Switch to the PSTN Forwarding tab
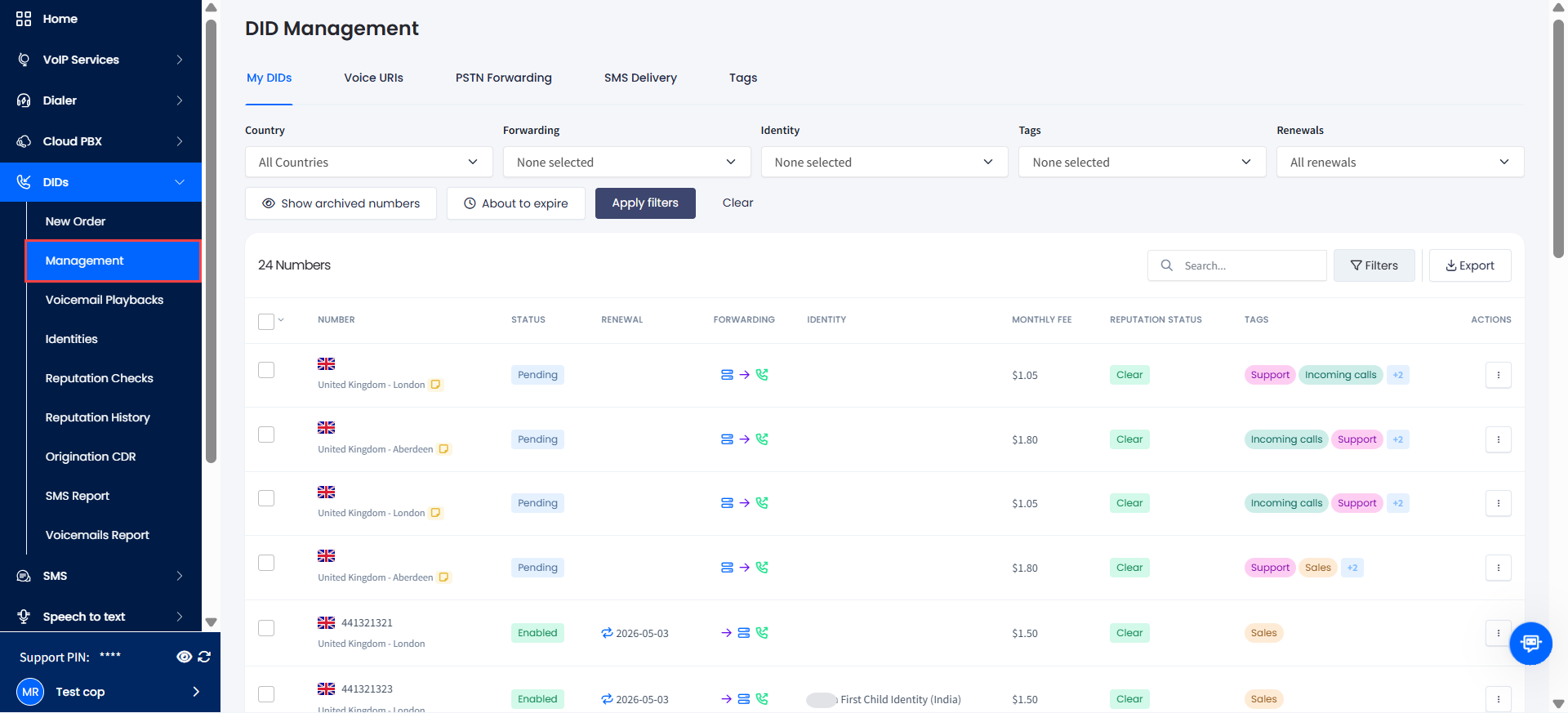Viewport: 1568px width, 713px height. [x=504, y=78]
